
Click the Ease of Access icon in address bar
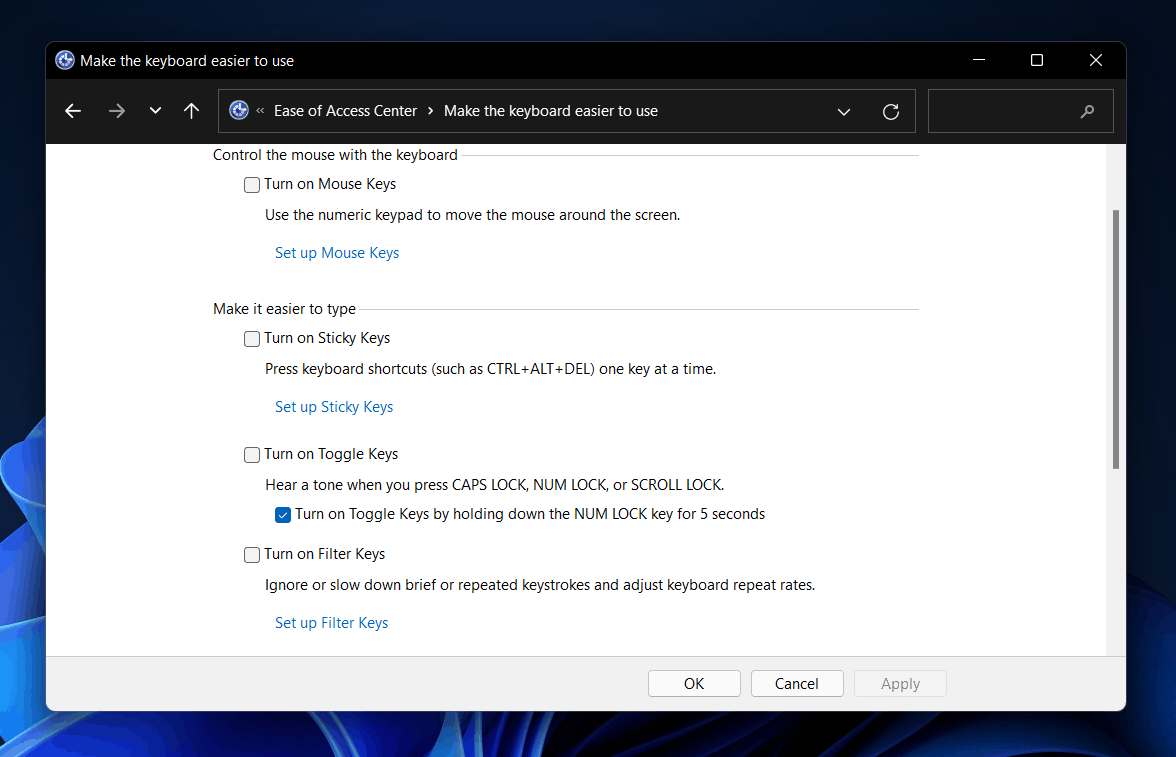coord(238,110)
